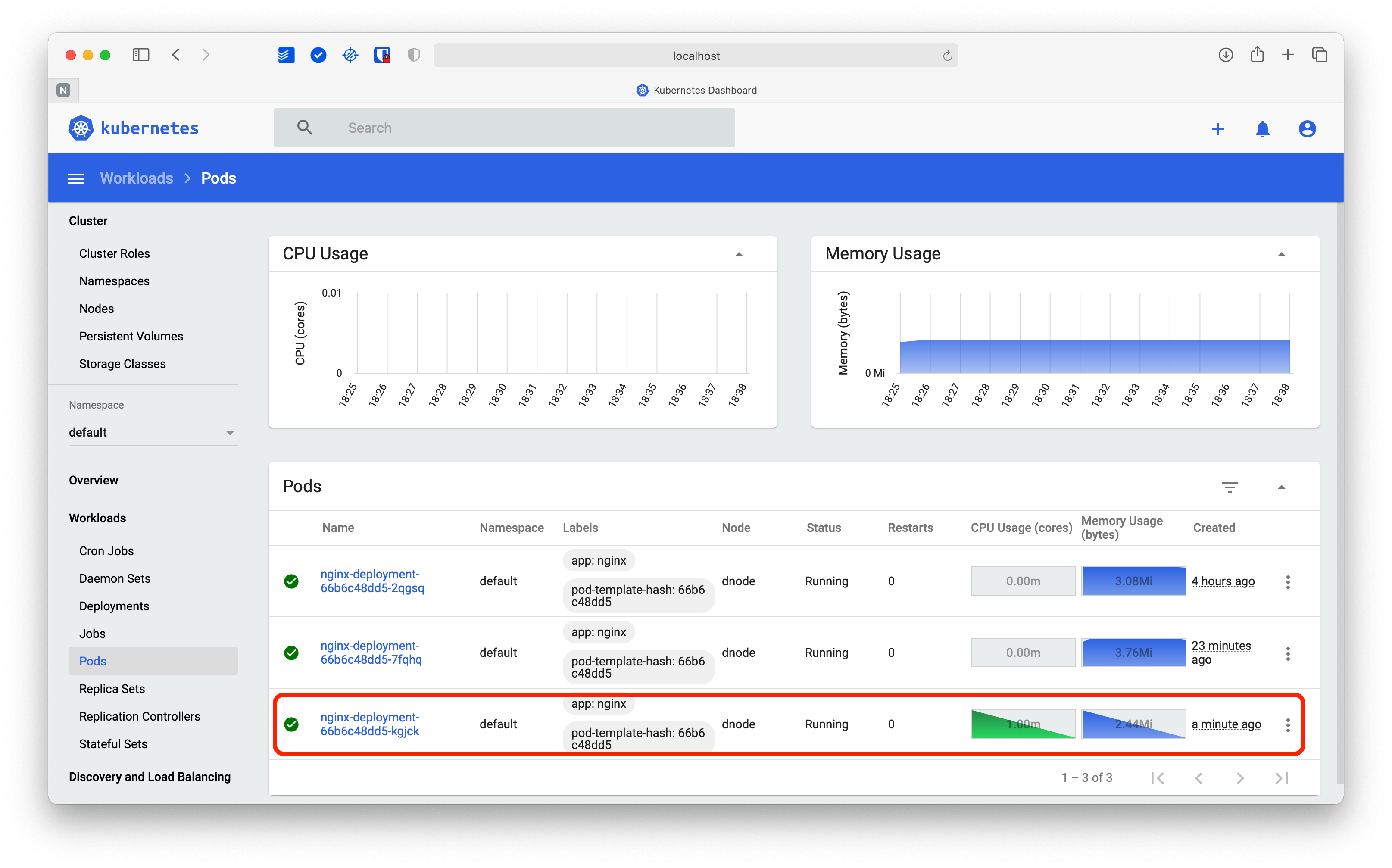Viewport: 1392px width, 868px height.
Task: Collapse the Pods card
Action: tap(1281, 487)
